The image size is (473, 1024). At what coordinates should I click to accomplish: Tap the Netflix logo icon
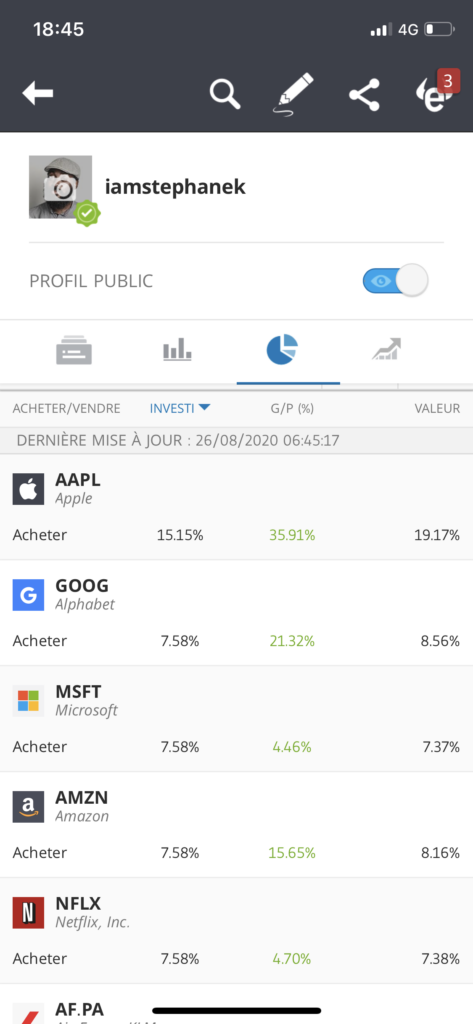click(x=28, y=912)
